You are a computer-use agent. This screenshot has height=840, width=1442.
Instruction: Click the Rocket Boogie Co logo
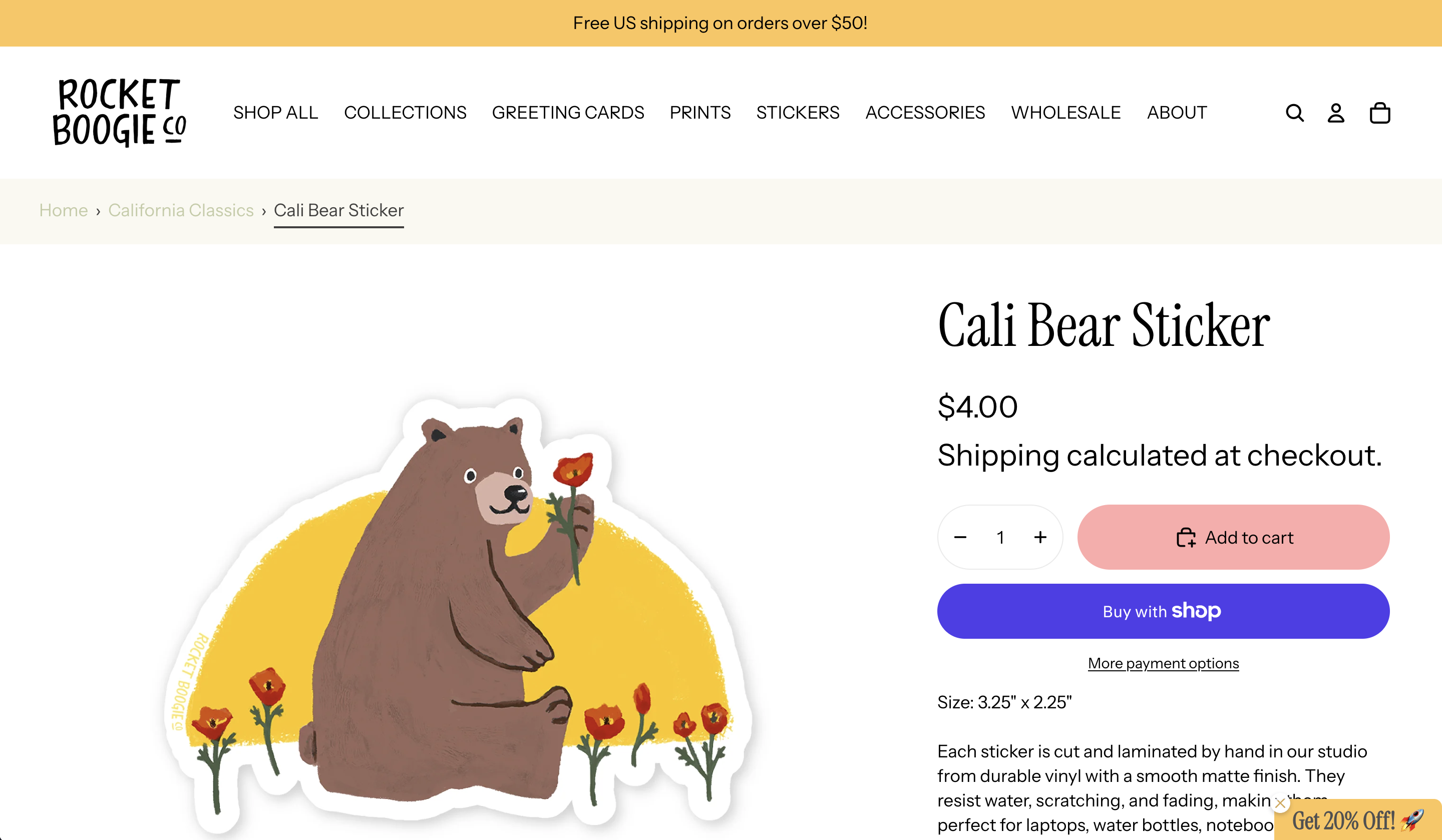click(119, 112)
